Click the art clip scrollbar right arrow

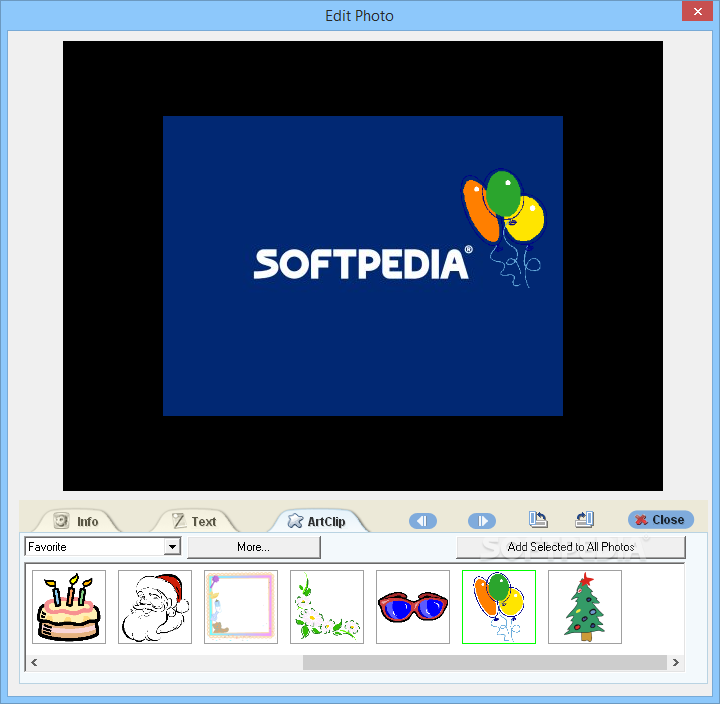pyautogui.click(x=675, y=662)
